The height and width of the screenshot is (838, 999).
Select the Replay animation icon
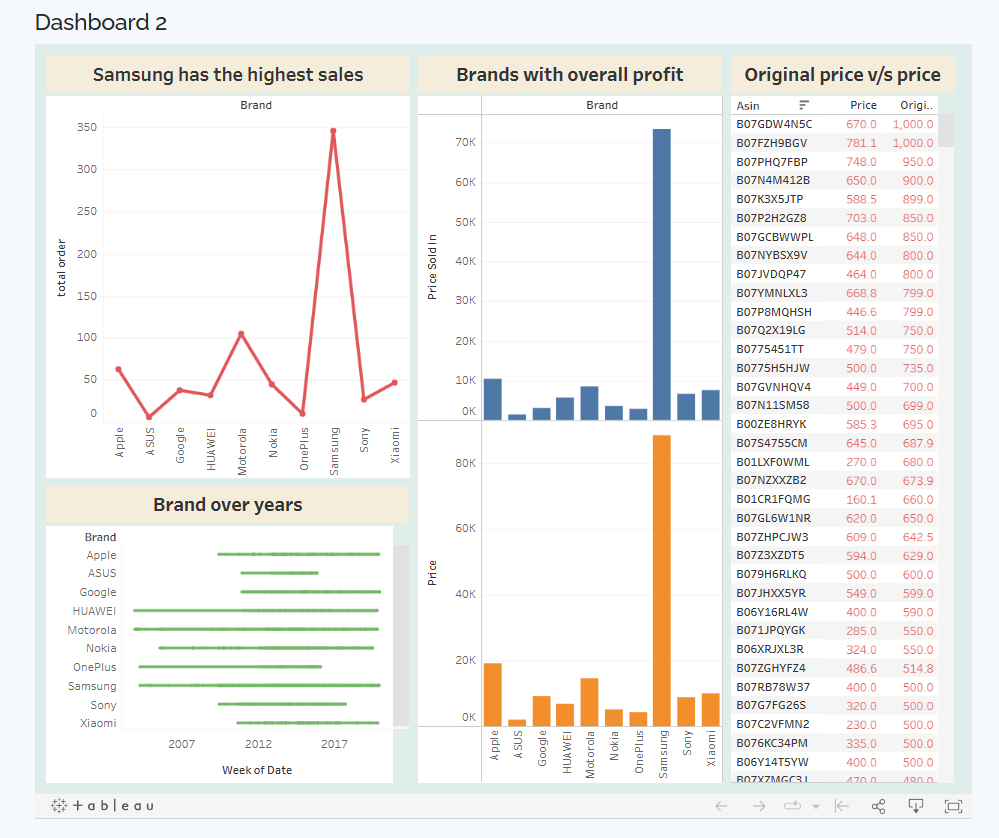(x=792, y=806)
